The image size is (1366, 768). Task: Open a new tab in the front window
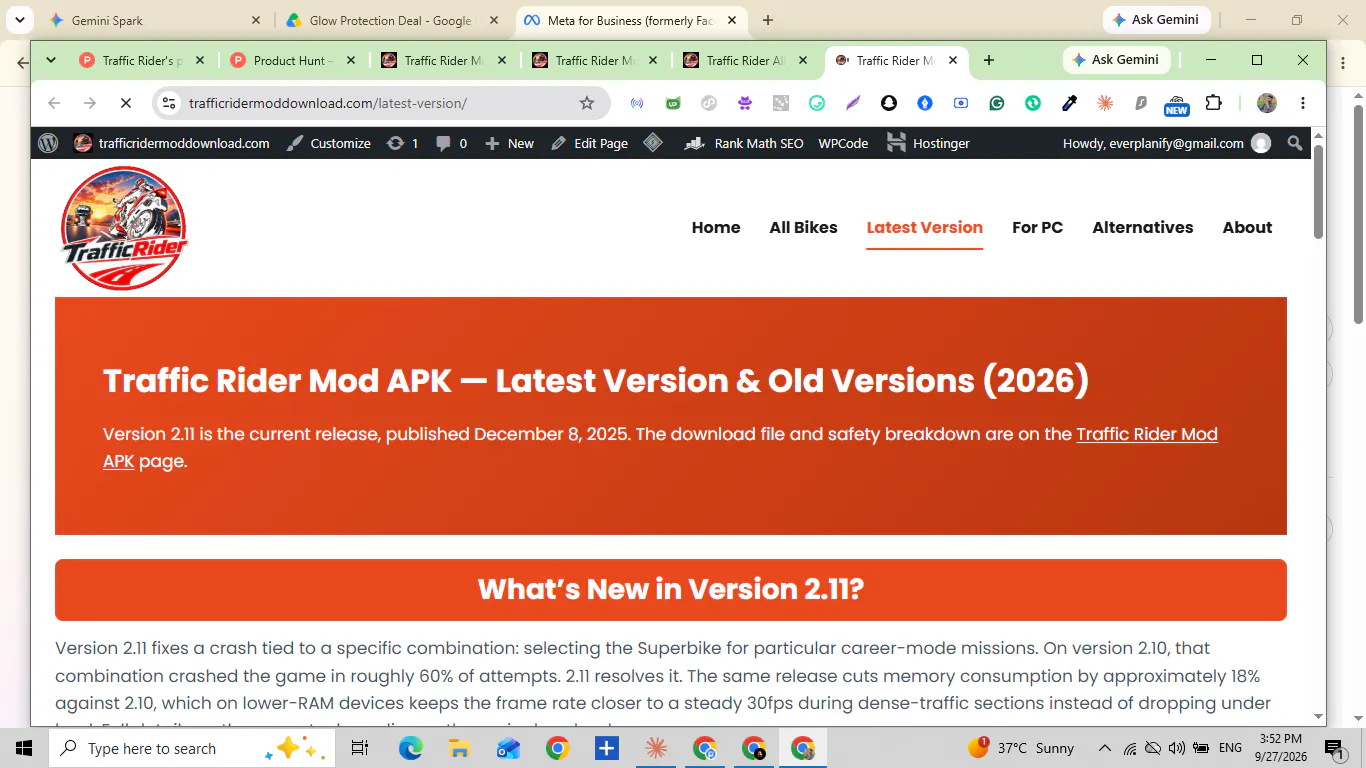(988, 60)
